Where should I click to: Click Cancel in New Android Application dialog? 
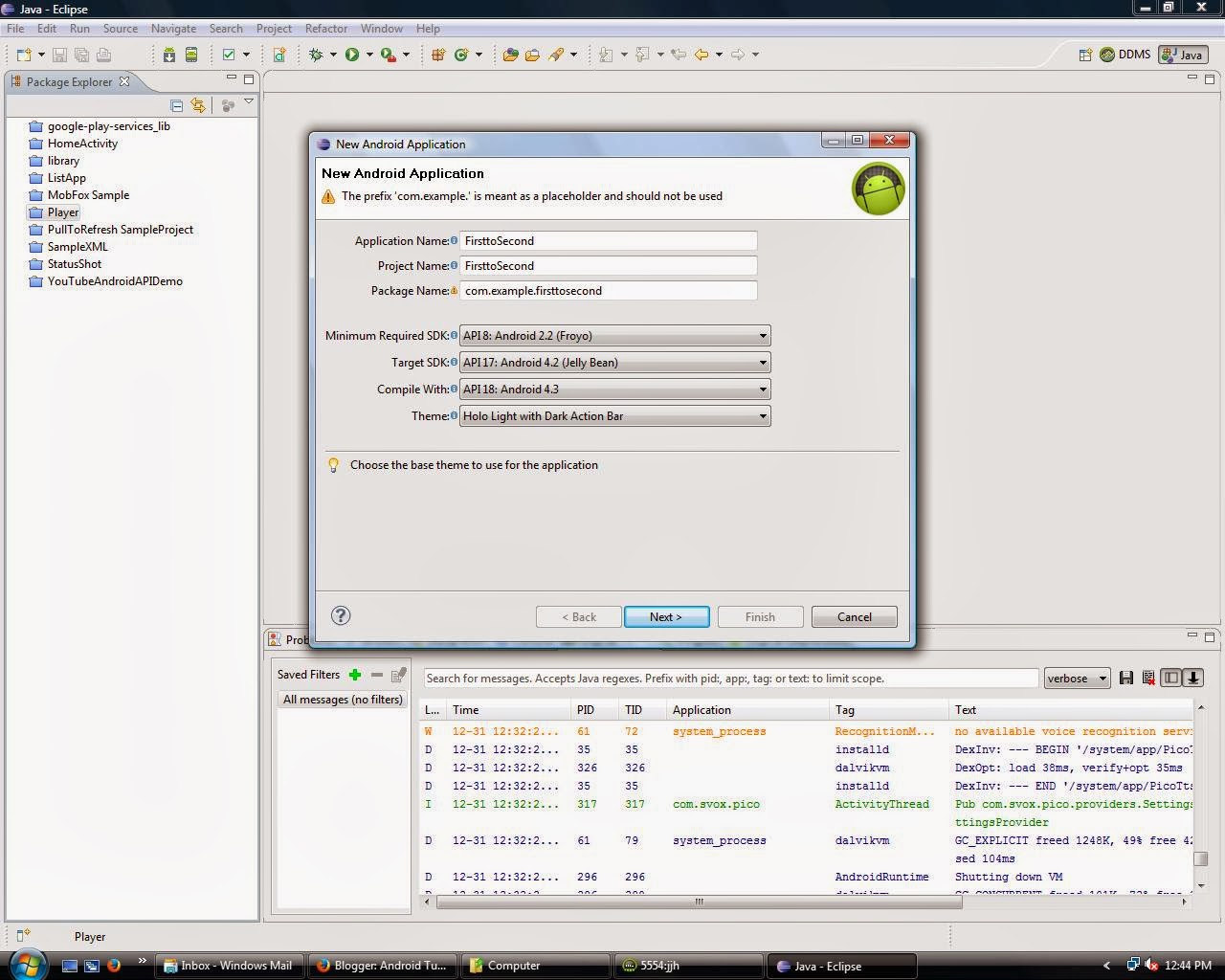(855, 617)
